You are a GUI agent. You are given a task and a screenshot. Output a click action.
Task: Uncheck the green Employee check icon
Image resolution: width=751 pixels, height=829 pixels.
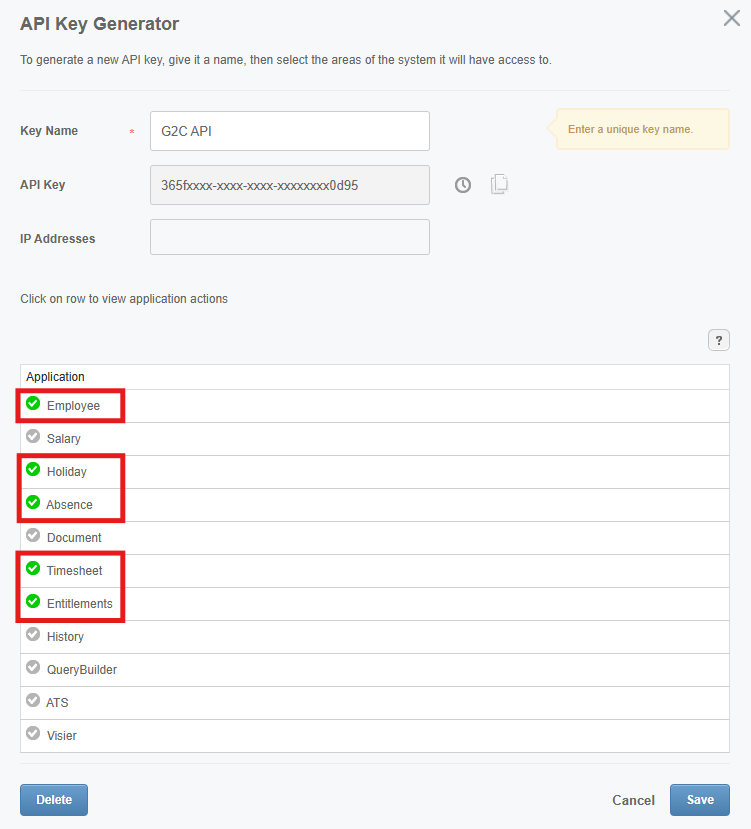coord(33,403)
